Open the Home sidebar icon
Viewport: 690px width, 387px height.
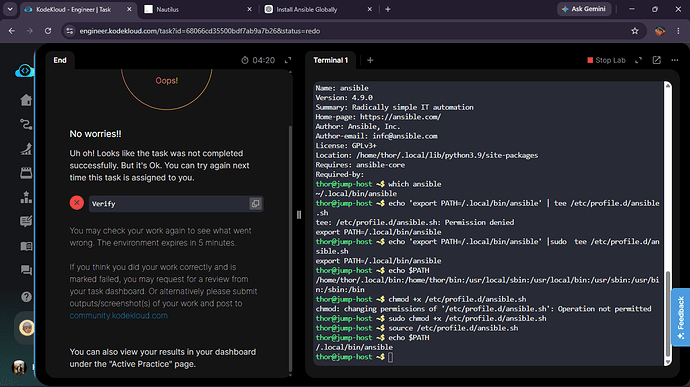pos(26,100)
